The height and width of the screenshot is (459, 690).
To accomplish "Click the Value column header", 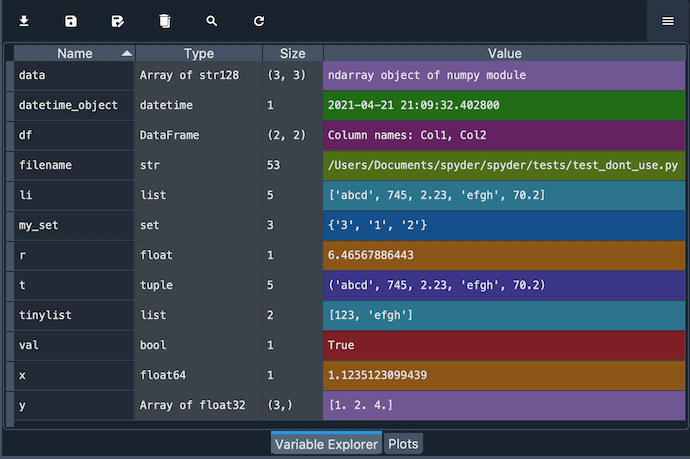I will 504,53.
